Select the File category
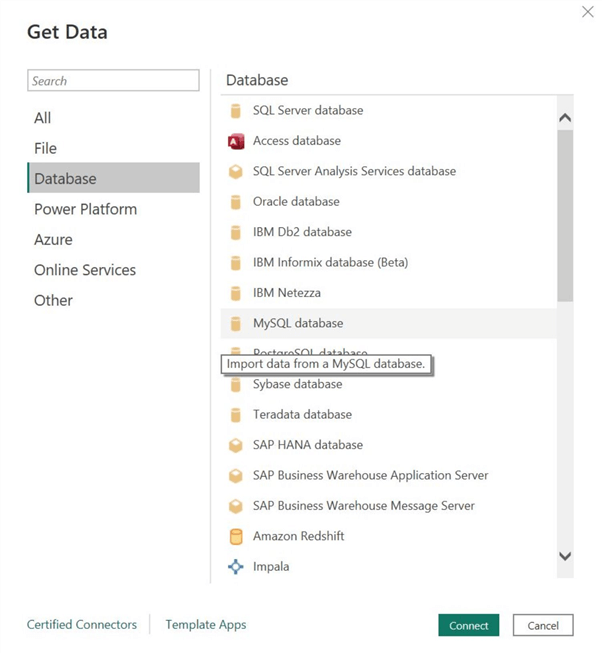Screen dimensions: 602x653 [45, 148]
